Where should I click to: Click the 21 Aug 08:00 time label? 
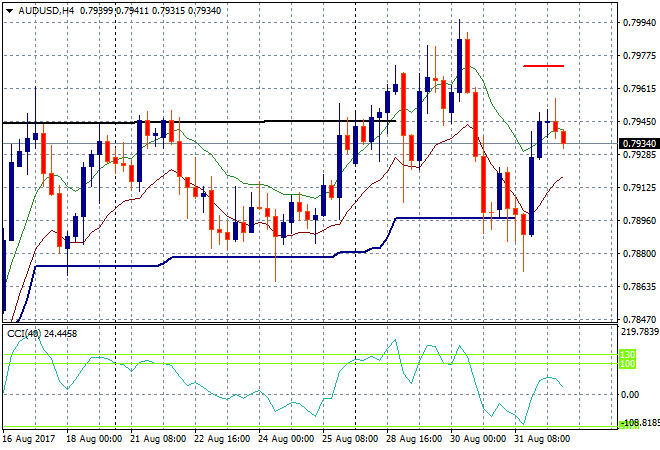coord(158,439)
